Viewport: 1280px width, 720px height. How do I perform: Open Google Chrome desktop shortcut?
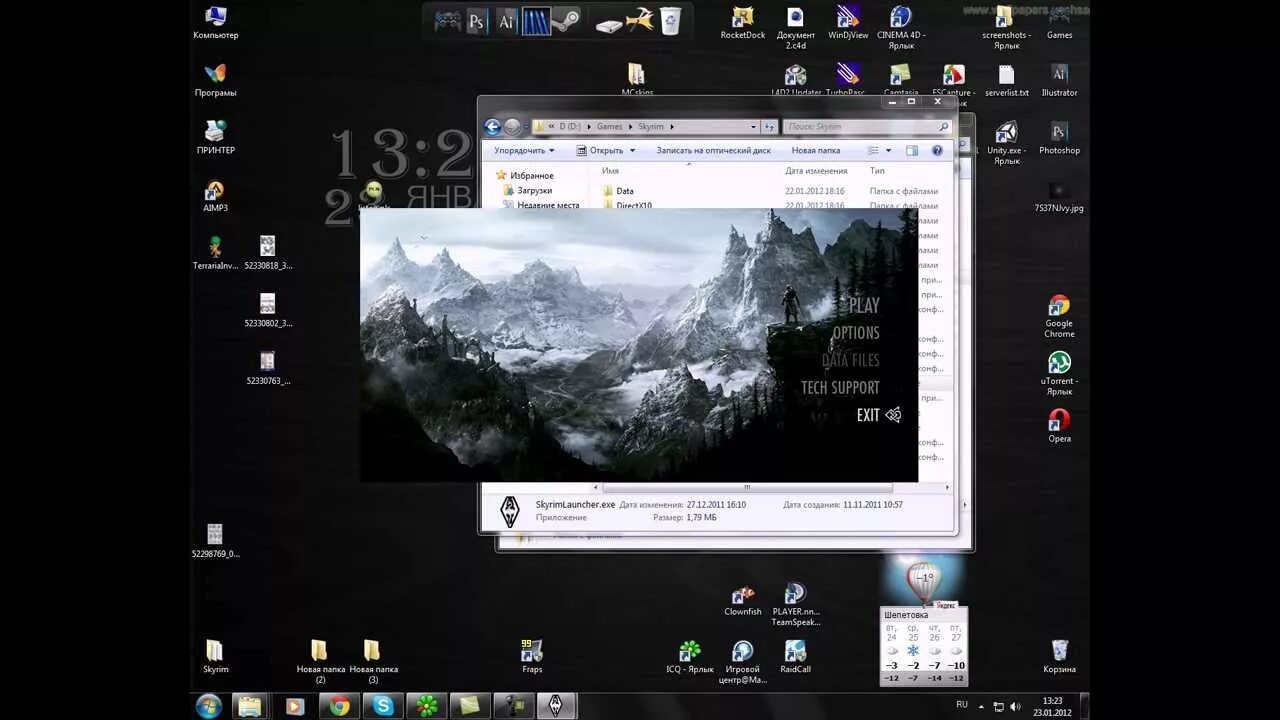pyautogui.click(x=1059, y=316)
